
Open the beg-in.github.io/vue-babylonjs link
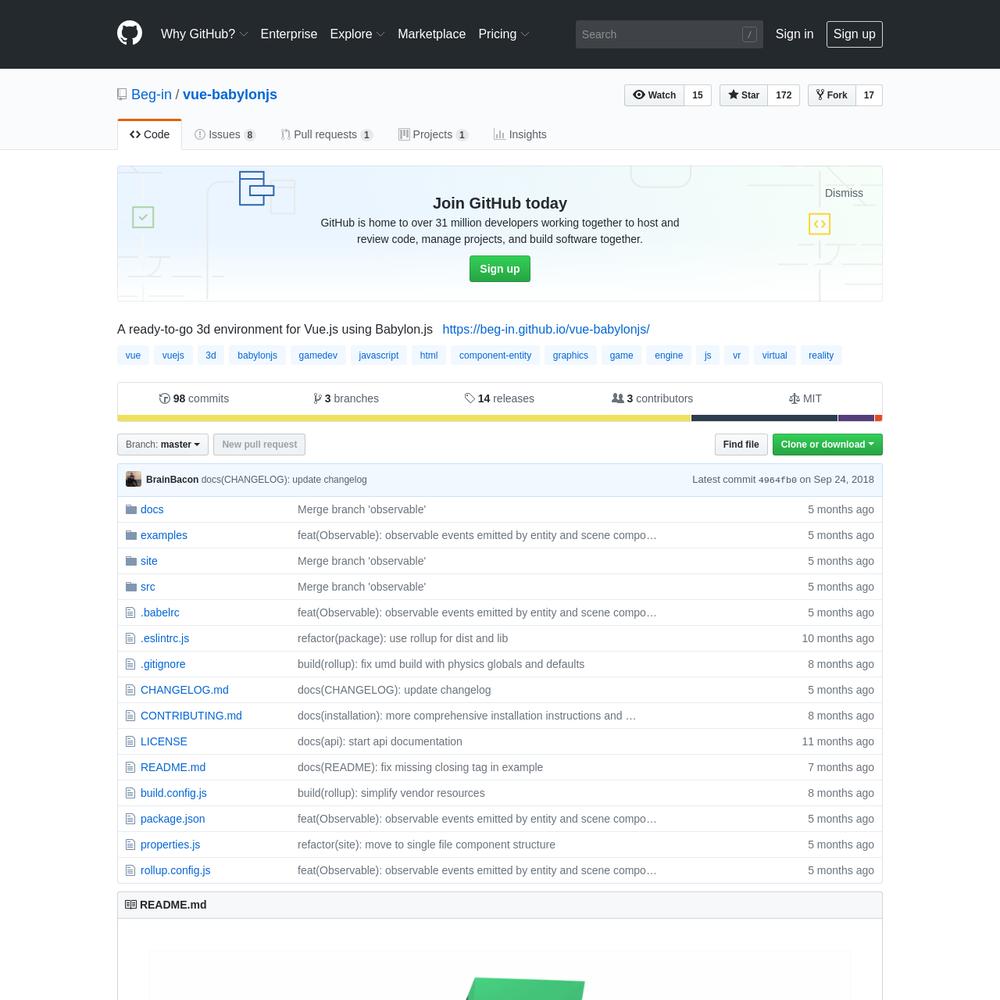coord(546,329)
